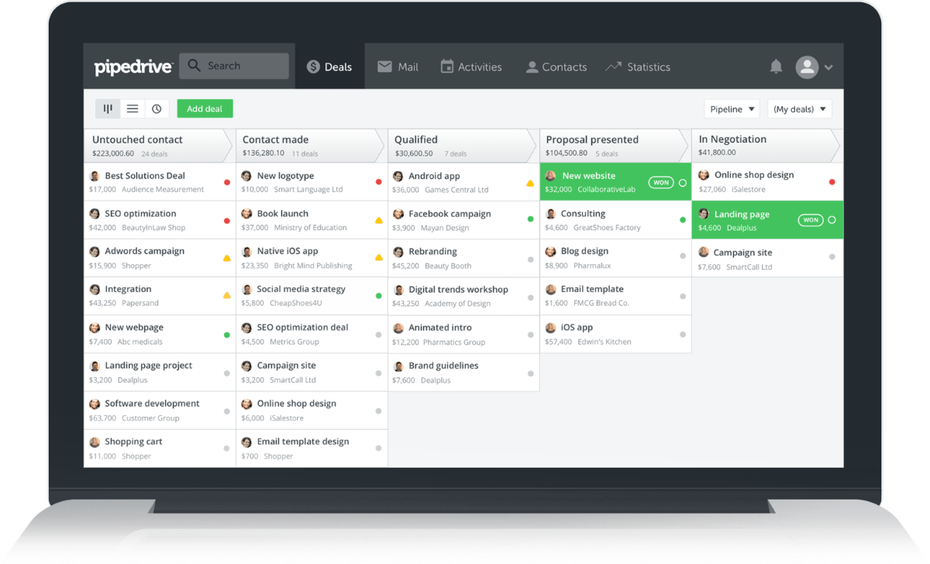Click the green New website deal card

600,182
